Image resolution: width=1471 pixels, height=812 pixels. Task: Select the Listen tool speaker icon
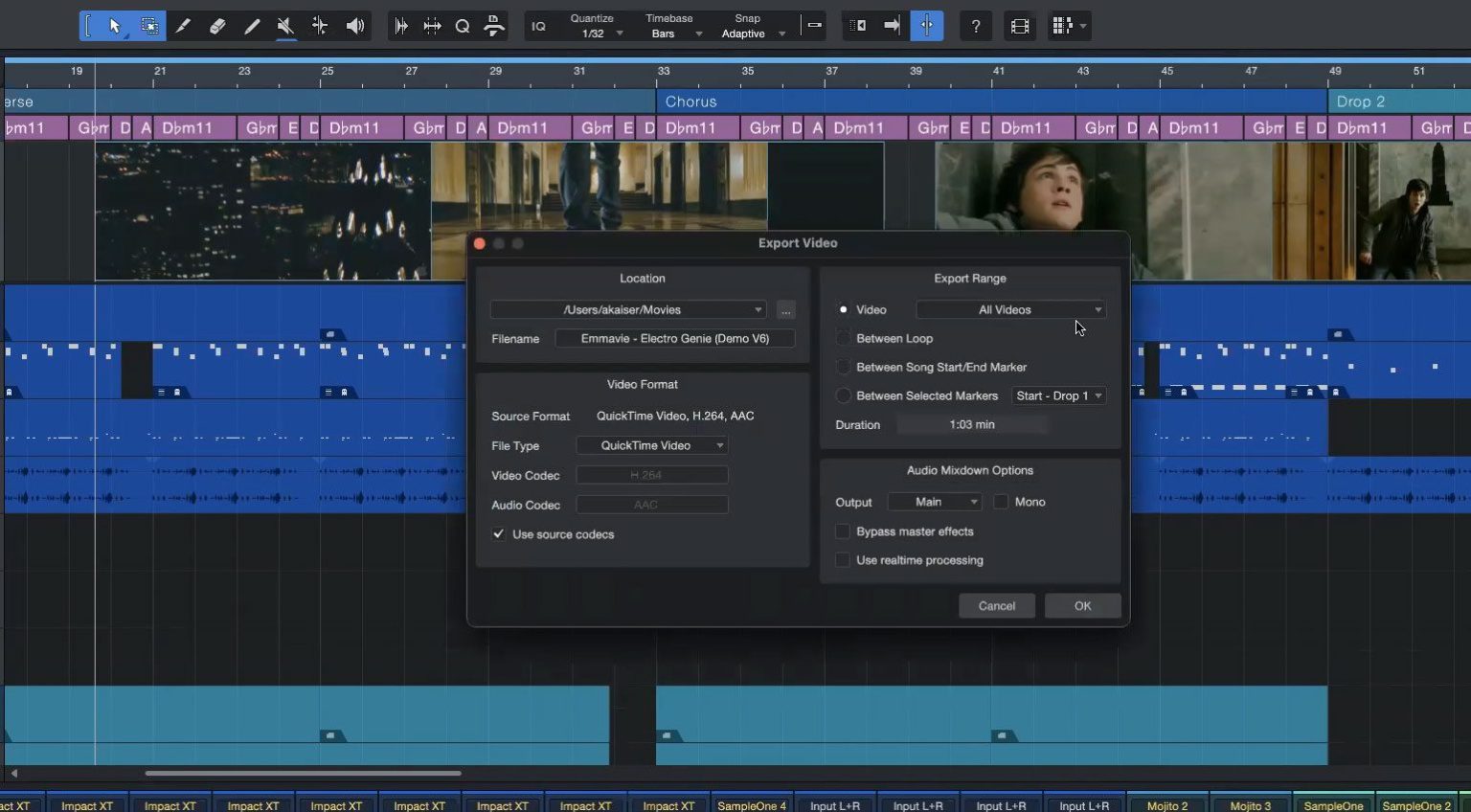coord(354,26)
